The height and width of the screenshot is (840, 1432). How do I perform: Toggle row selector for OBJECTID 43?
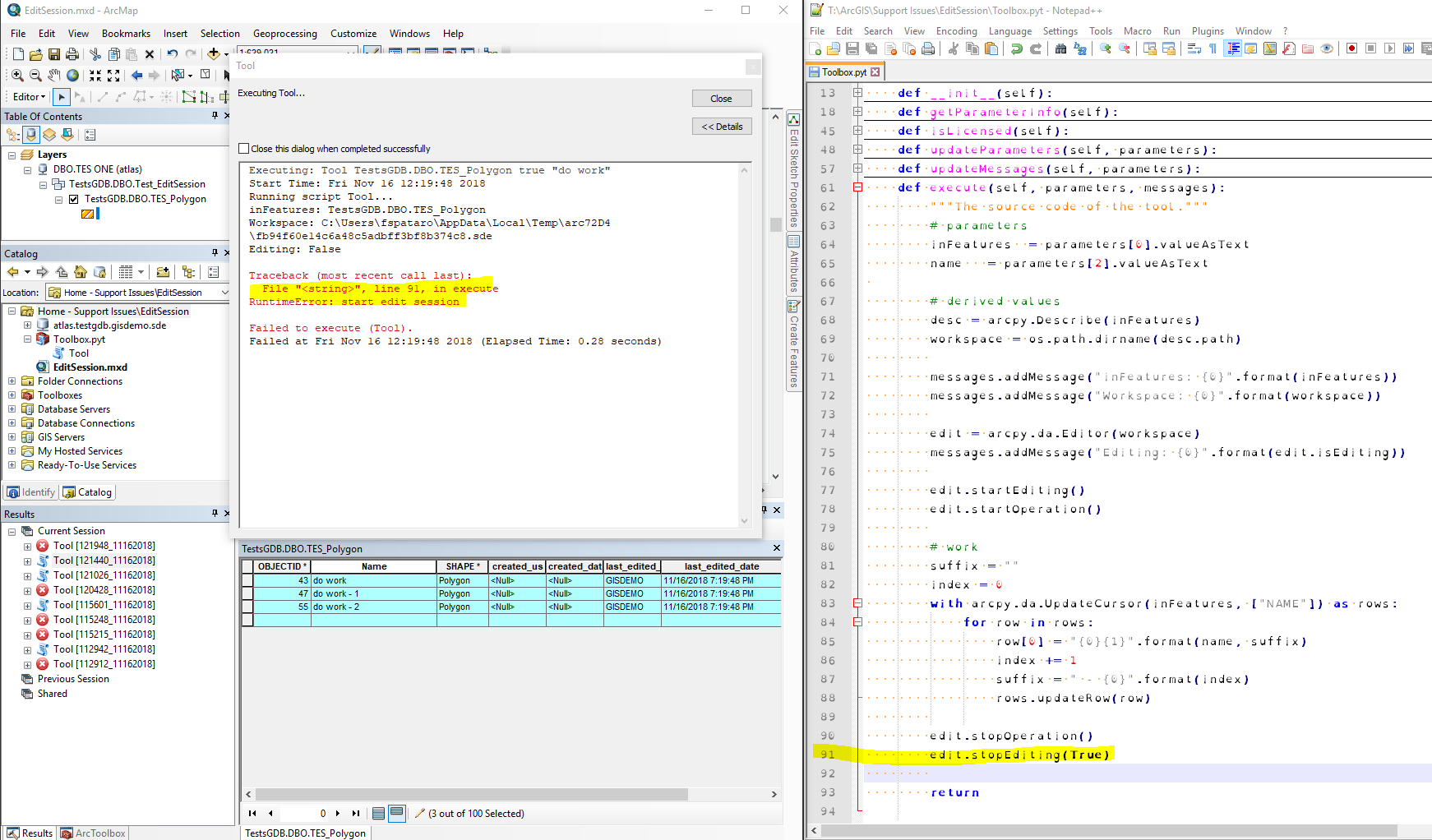pyautogui.click(x=247, y=580)
